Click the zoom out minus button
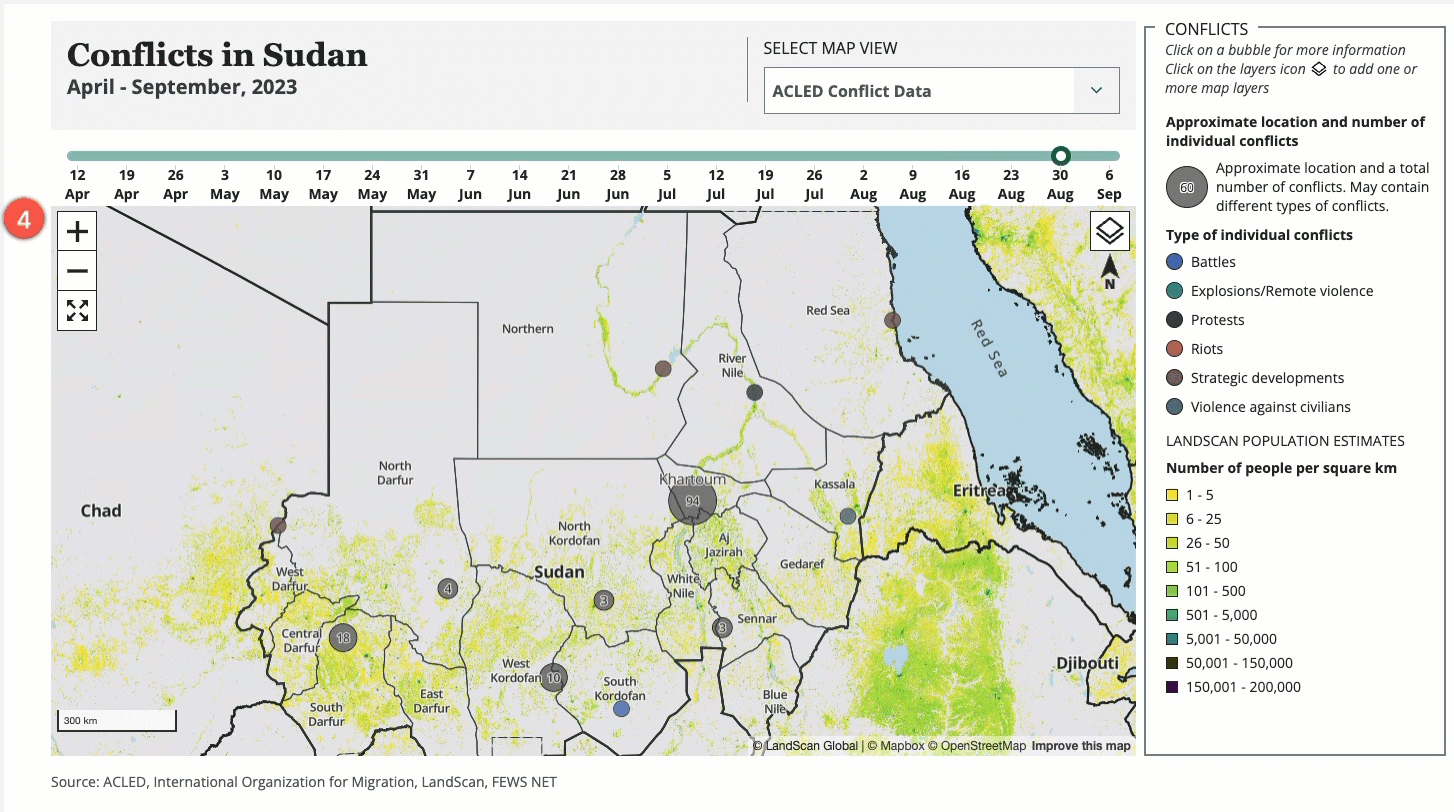The width and height of the screenshot is (1454, 812). pyautogui.click(x=77, y=271)
